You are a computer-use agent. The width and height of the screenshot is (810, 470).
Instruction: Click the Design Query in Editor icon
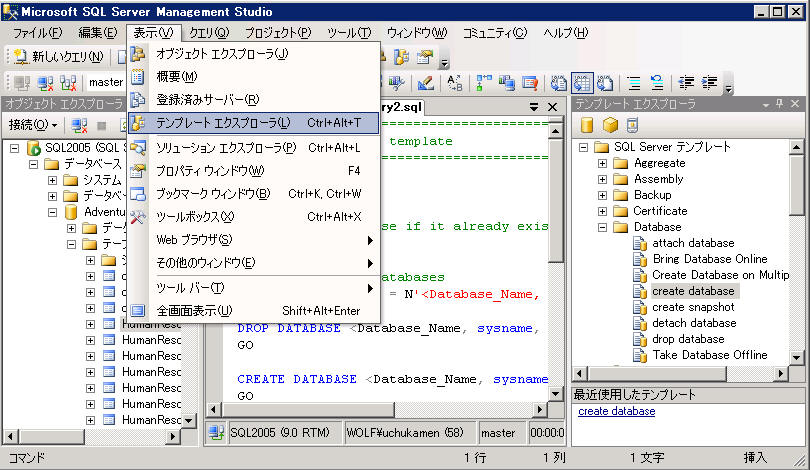[425, 83]
